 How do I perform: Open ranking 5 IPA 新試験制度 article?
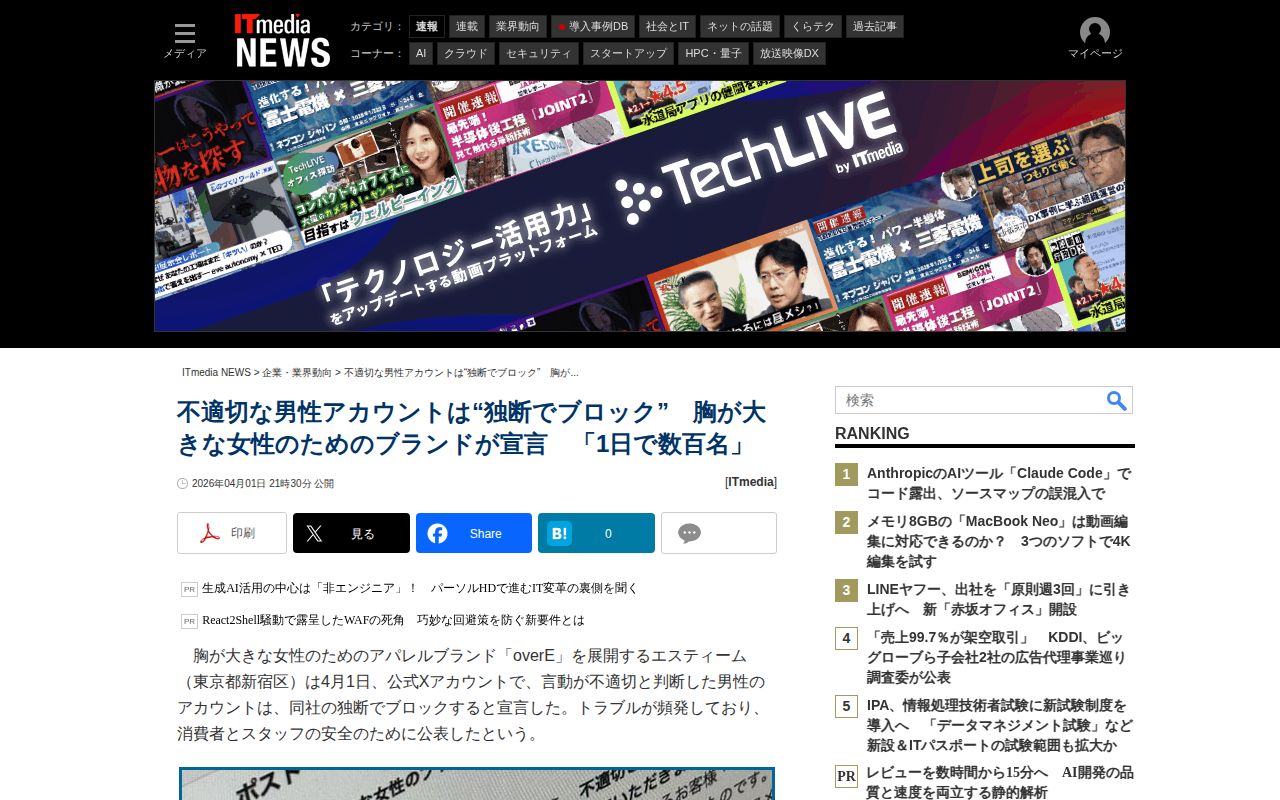coord(999,725)
